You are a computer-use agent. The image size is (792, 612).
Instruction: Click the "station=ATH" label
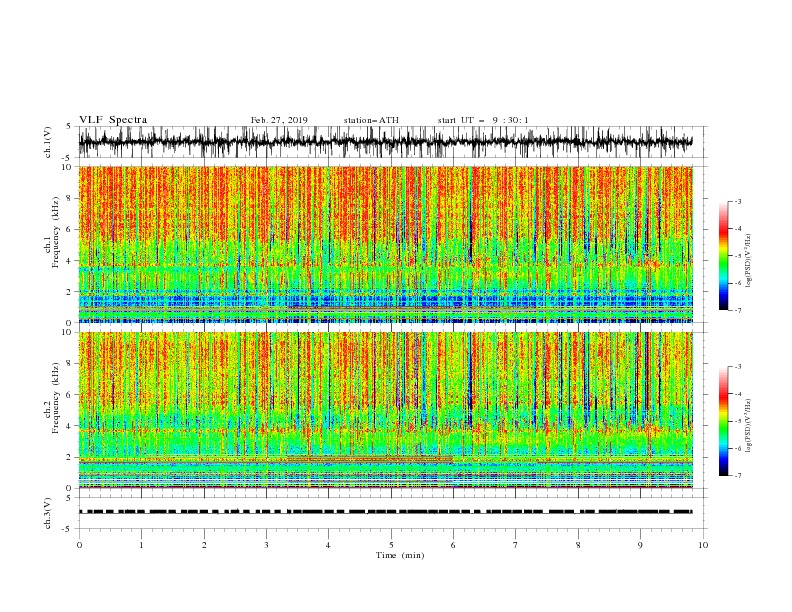click(371, 120)
